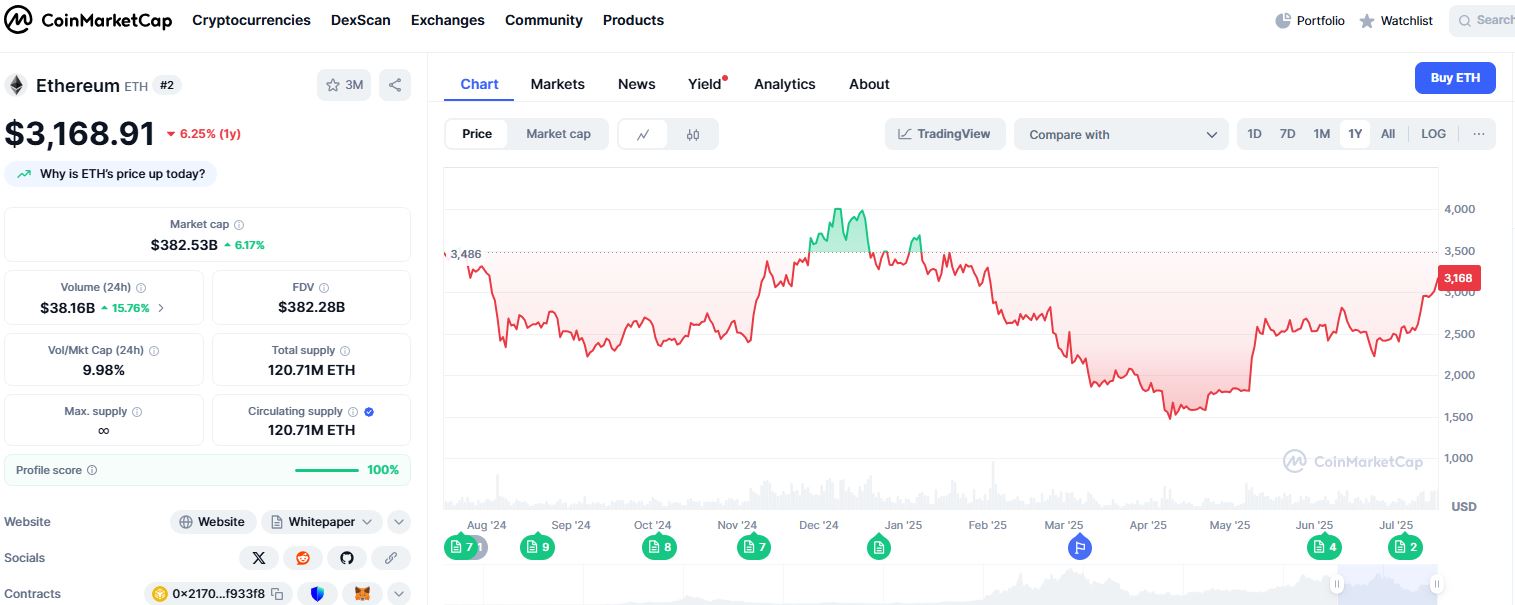Click the Profile score progress bar
The image size is (1515, 605).
tap(327, 470)
